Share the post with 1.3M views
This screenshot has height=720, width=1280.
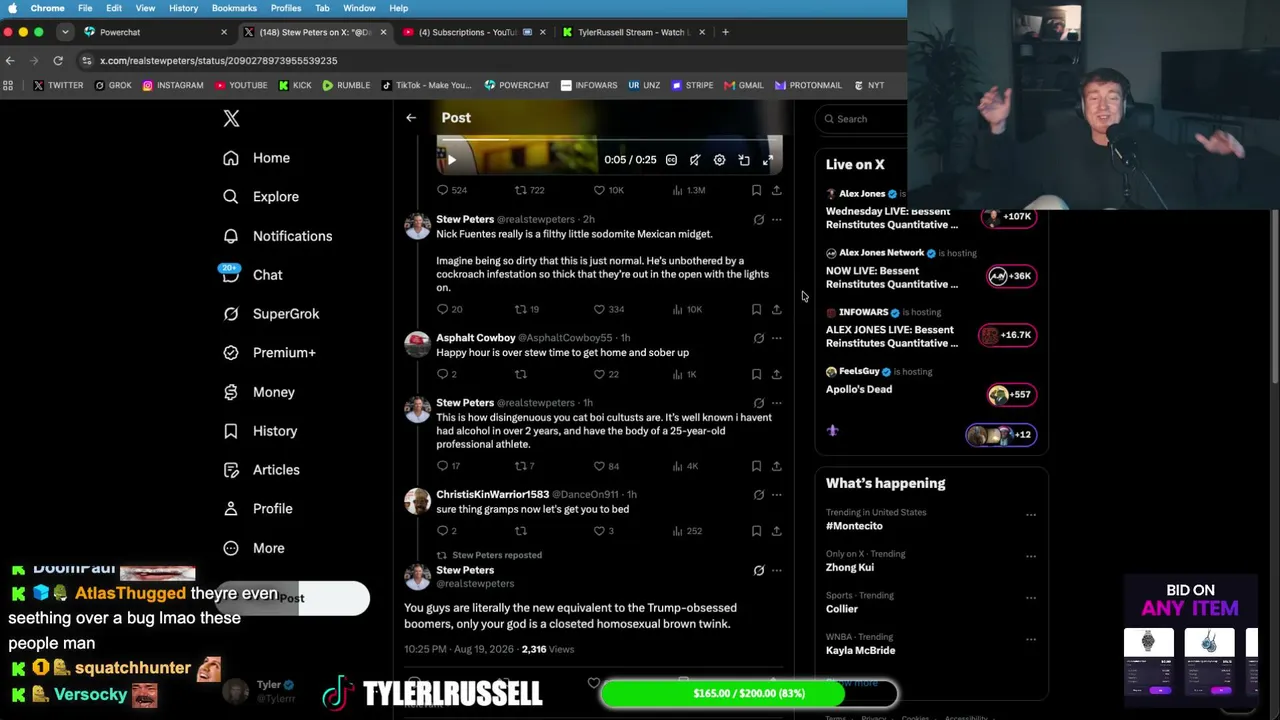pyautogui.click(x=776, y=190)
